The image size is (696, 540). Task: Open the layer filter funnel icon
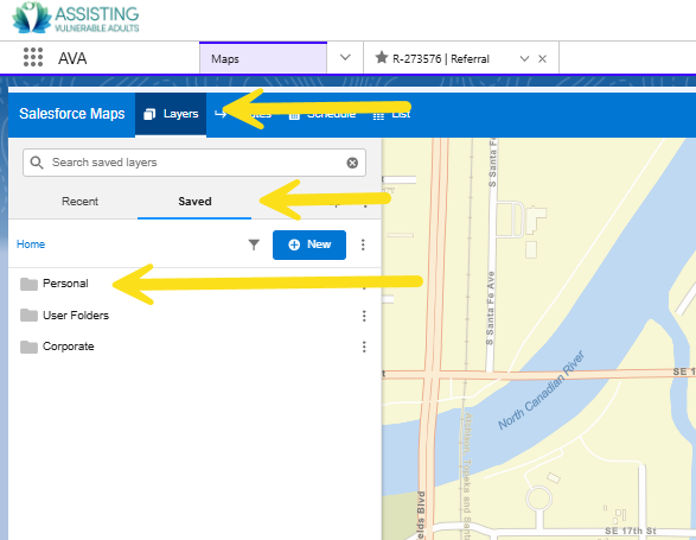253,244
